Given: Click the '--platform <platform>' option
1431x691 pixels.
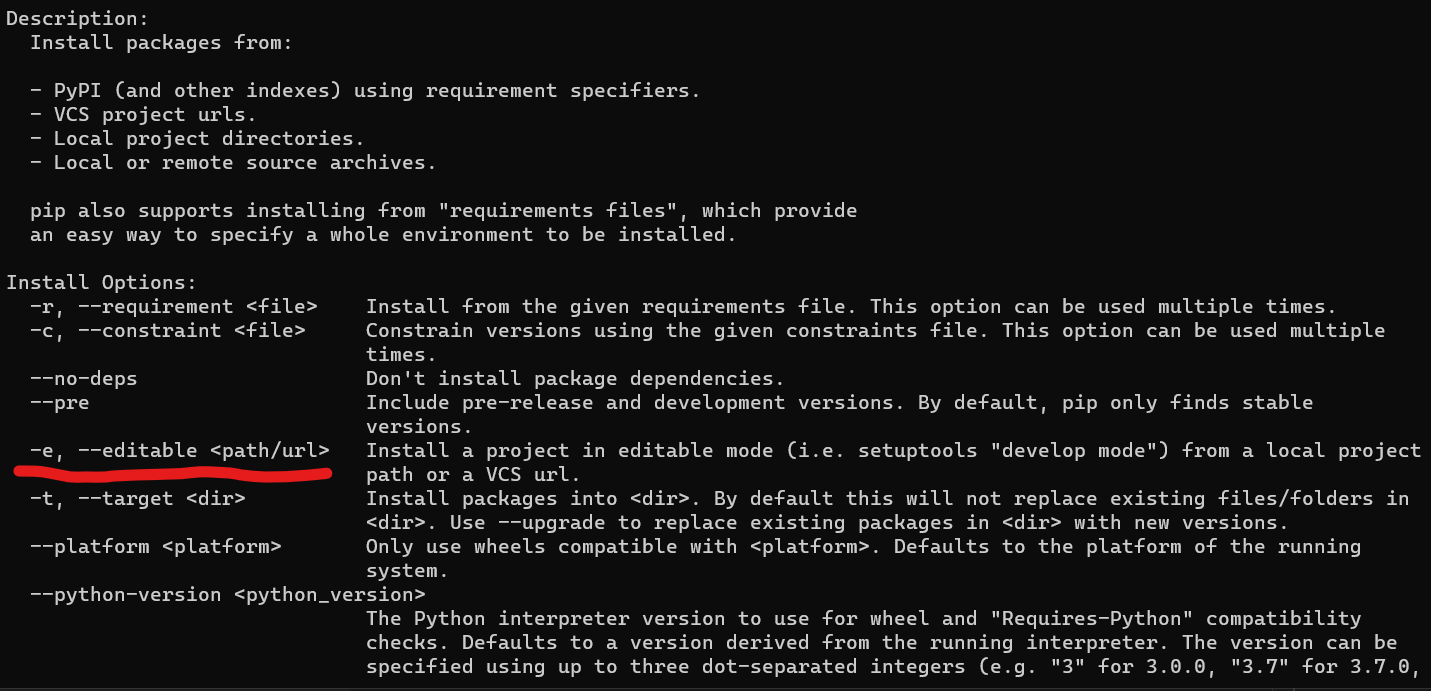Looking at the screenshot, I should (x=155, y=546).
